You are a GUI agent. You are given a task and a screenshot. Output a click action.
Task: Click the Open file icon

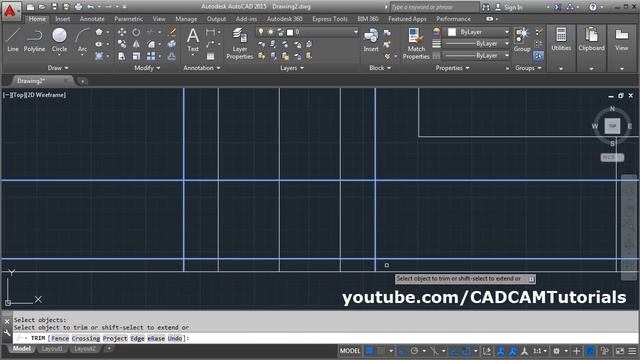click(42, 7)
